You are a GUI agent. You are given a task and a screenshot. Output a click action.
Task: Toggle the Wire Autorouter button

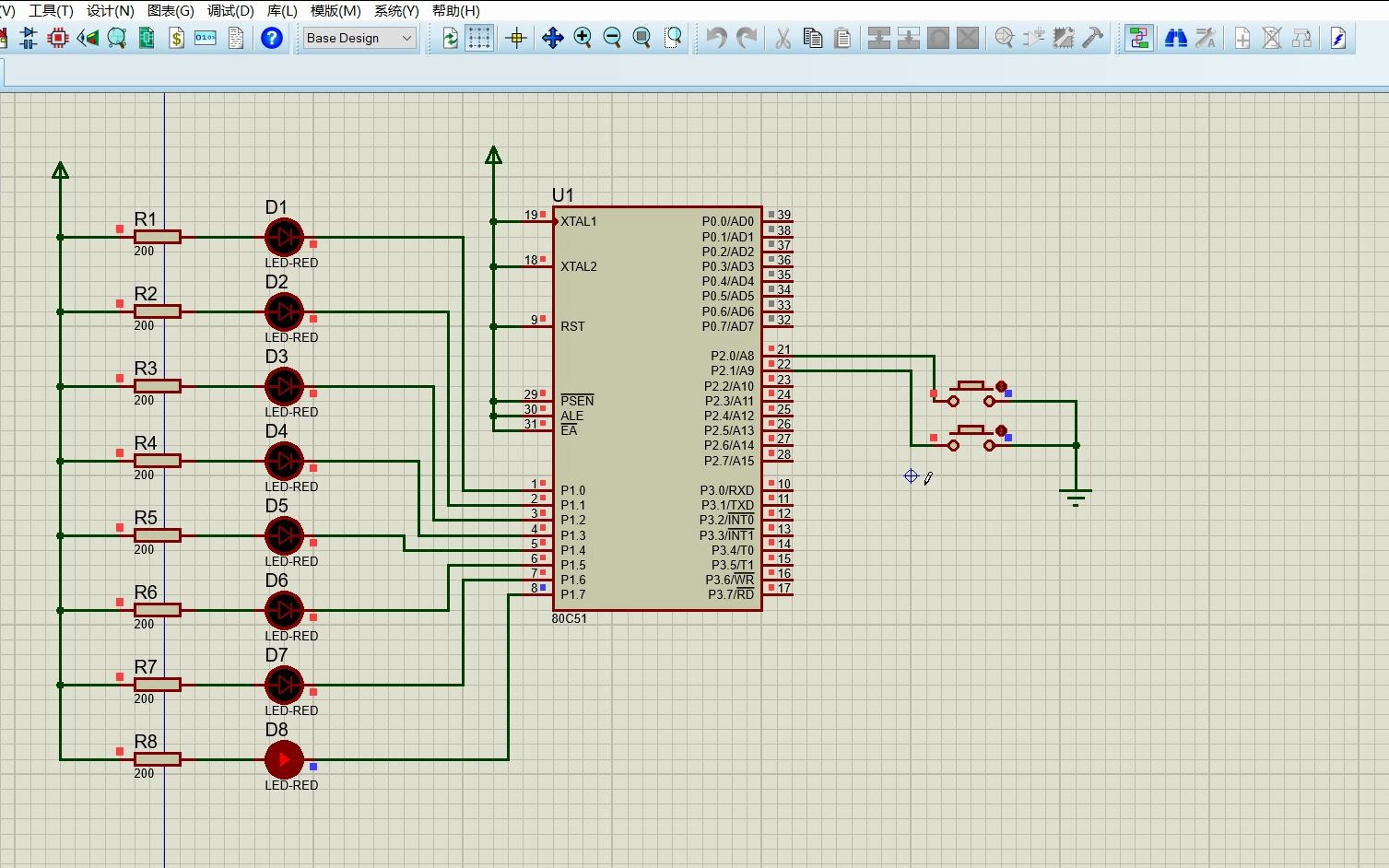(1139, 38)
